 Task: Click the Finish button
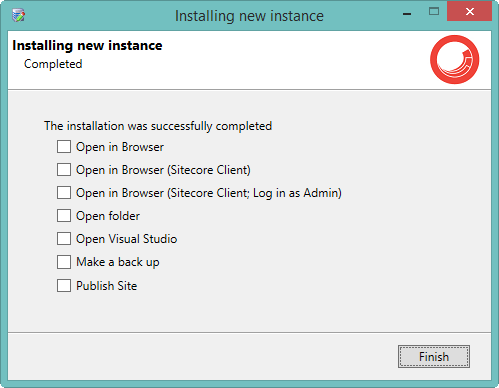pyautogui.click(x=434, y=357)
